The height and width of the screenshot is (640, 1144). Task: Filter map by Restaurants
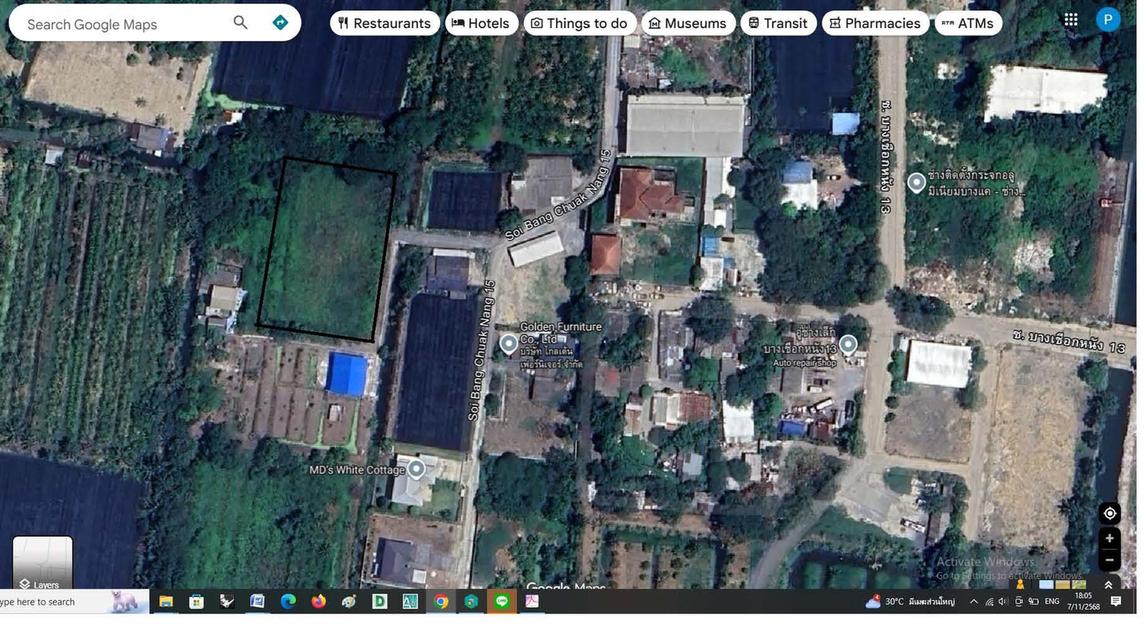[x=385, y=23]
